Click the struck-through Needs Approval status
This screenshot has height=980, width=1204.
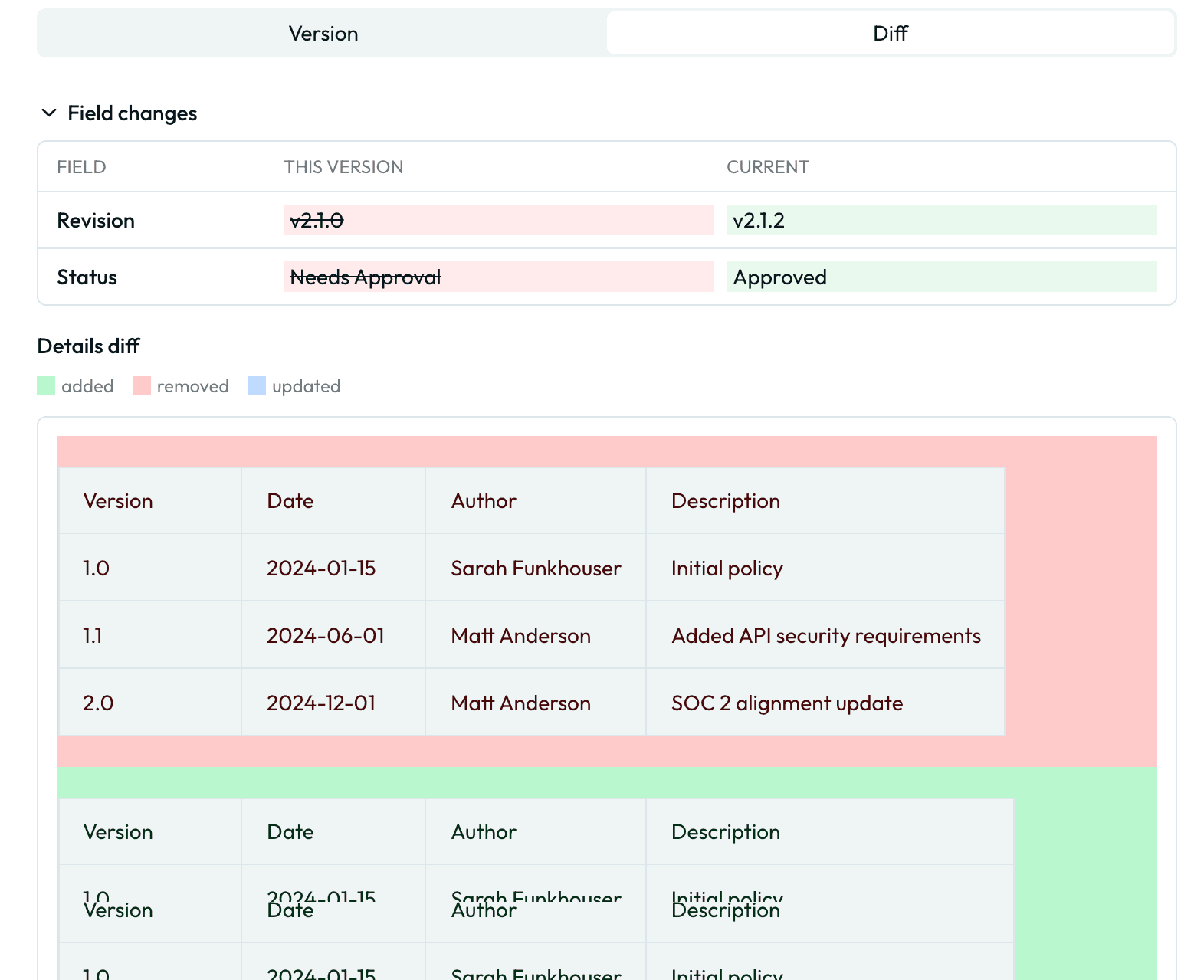pyautogui.click(x=366, y=277)
